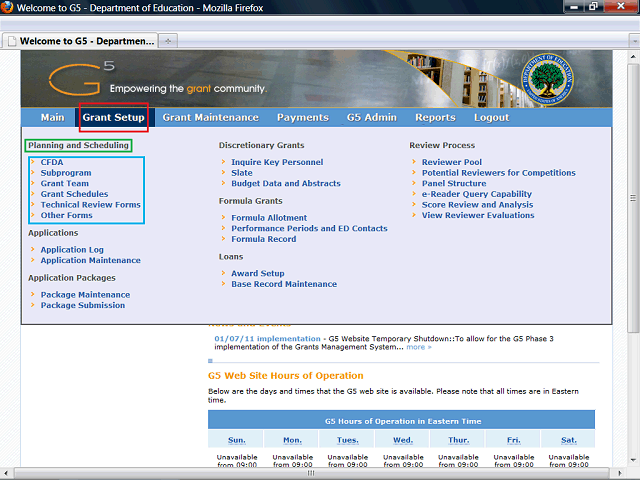
Task: Open the Payments menu
Action: [x=303, y=118]
